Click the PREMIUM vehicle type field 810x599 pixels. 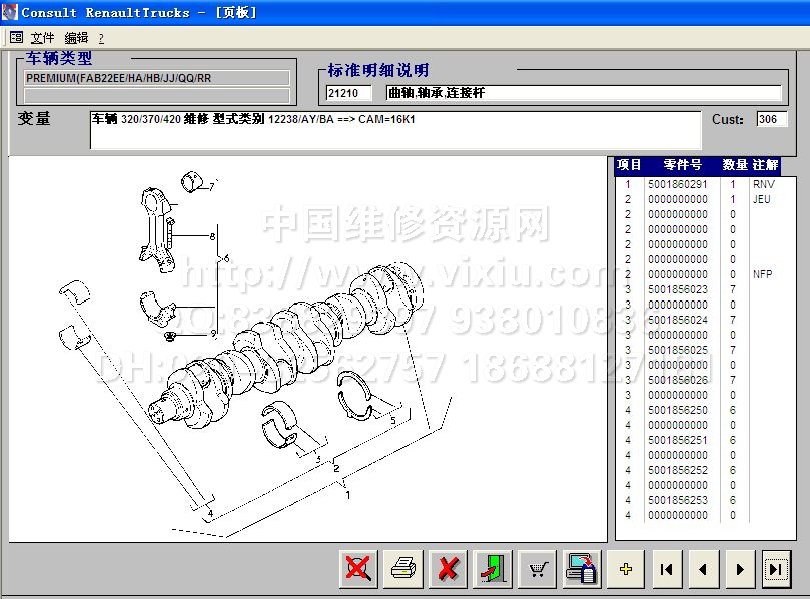tap(157, 78)
